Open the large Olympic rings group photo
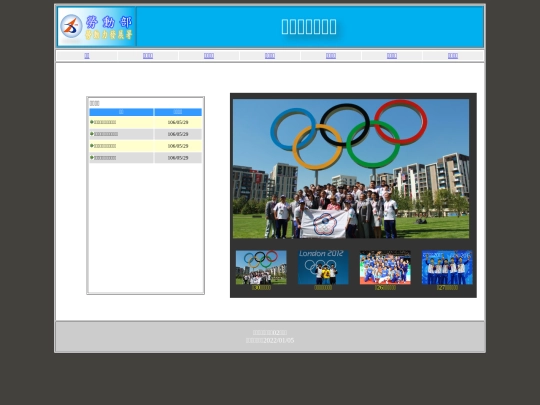The height and width of the screenshot is (405, 540). coord(351,169)
